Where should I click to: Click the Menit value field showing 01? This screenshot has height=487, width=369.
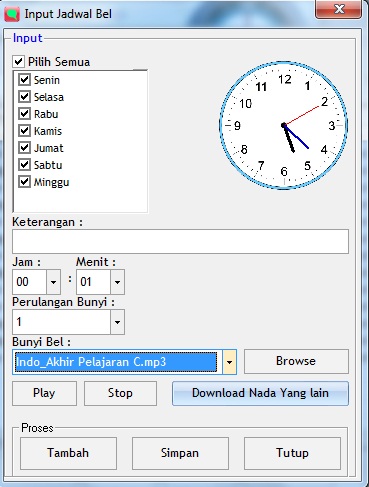tap(93, 282)
